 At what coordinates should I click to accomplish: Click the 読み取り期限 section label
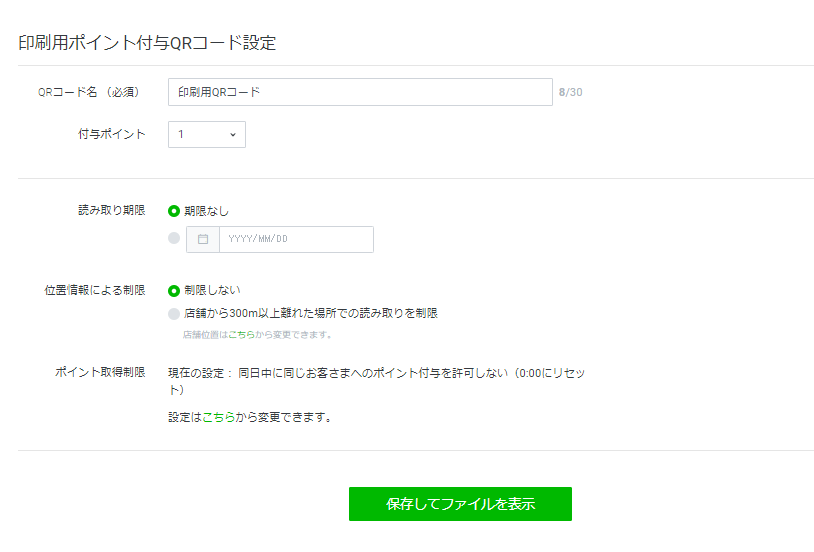click(x=111, y=210)
